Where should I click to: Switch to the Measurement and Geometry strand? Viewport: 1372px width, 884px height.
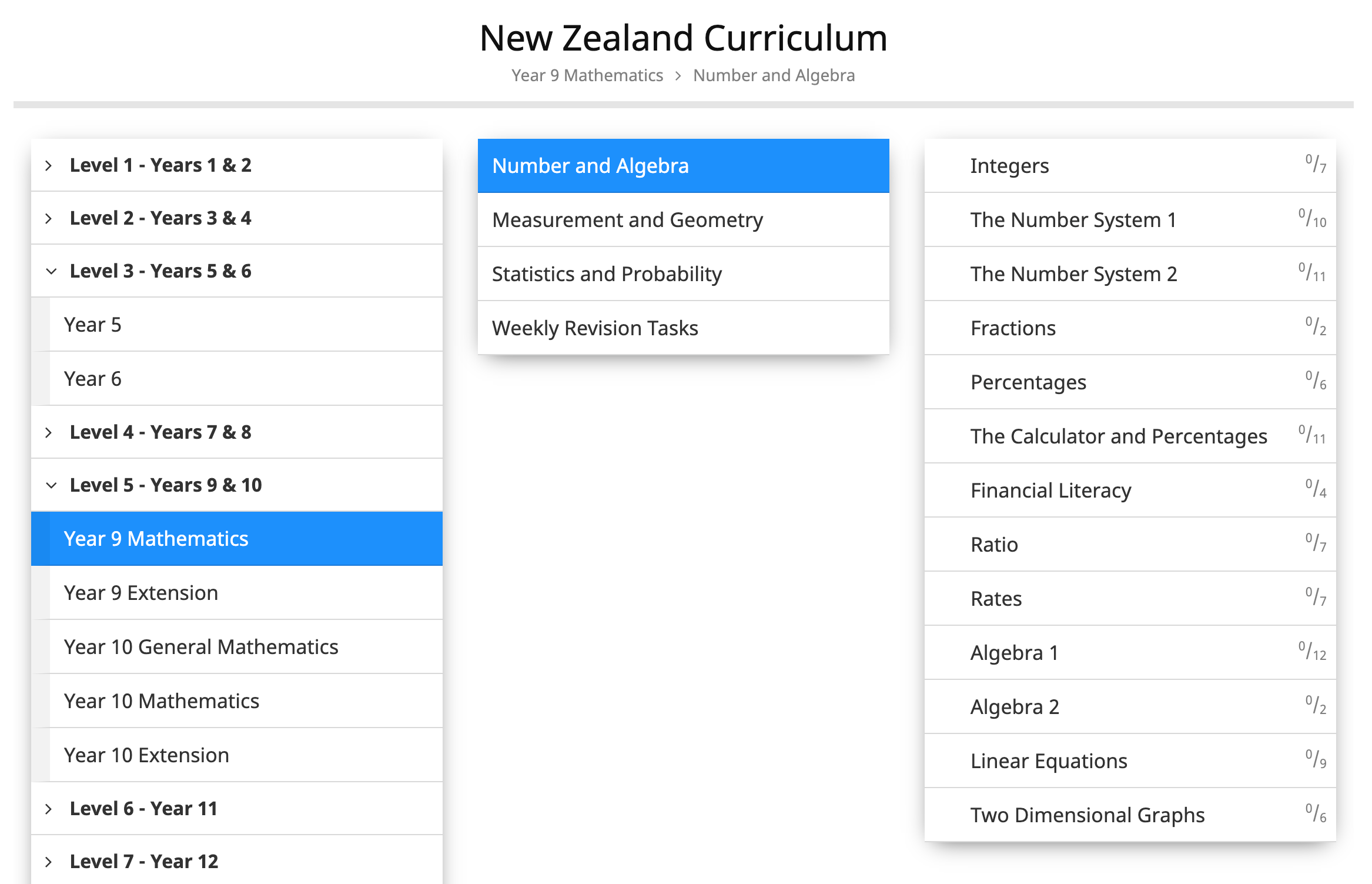click(628, 219)
